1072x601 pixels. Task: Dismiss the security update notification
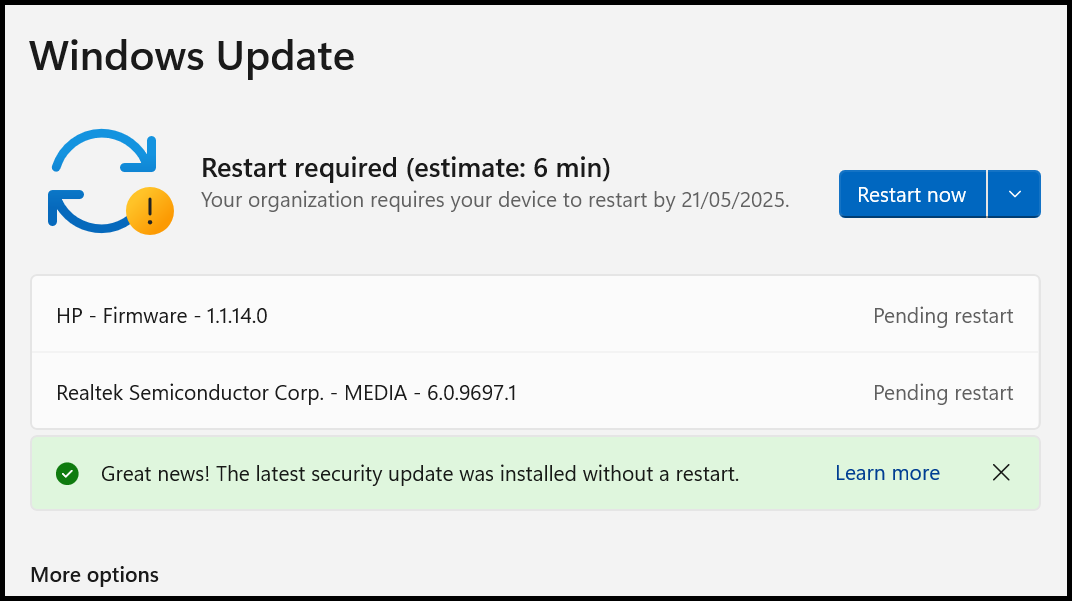1001,473
